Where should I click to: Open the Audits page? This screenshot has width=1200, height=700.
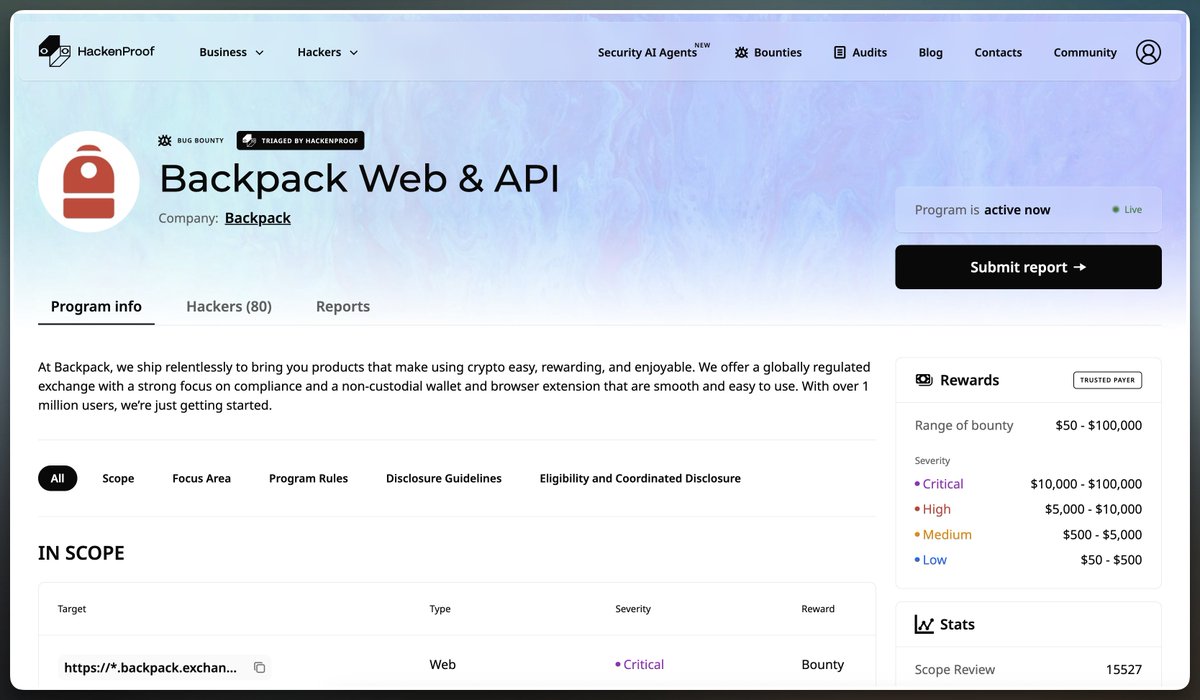click(x=860, y=52)
